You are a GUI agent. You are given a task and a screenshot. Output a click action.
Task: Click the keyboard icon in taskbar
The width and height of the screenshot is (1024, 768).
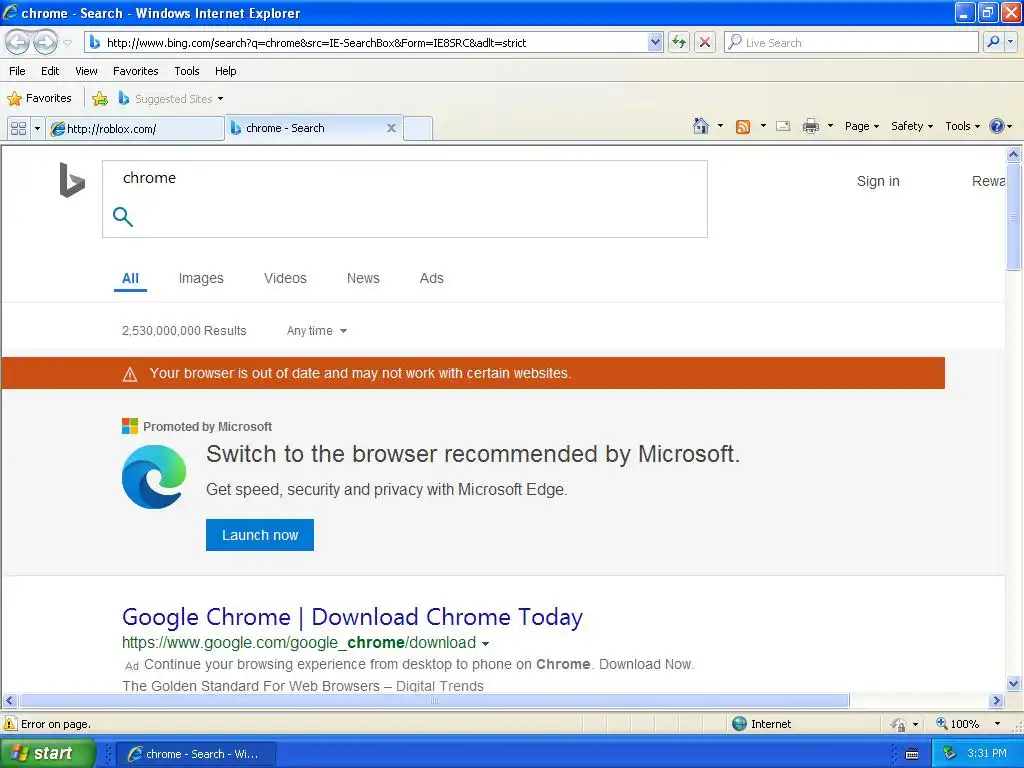912,754
